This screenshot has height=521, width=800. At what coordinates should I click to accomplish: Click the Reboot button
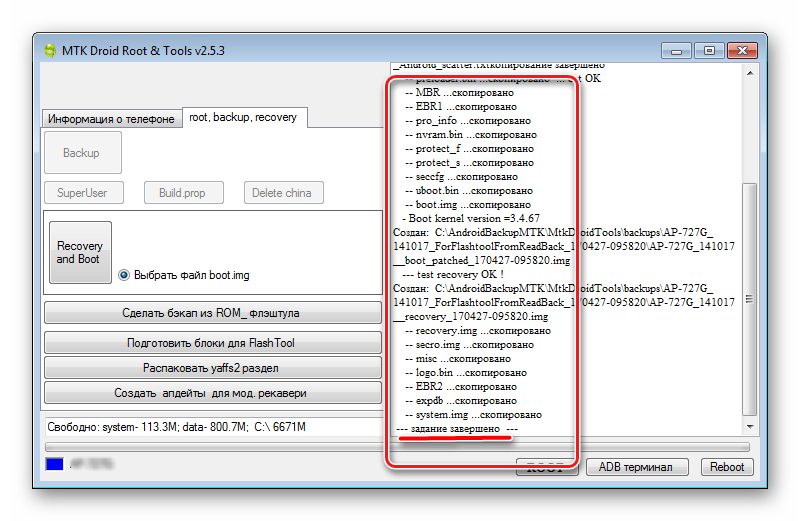click(727, 467)
